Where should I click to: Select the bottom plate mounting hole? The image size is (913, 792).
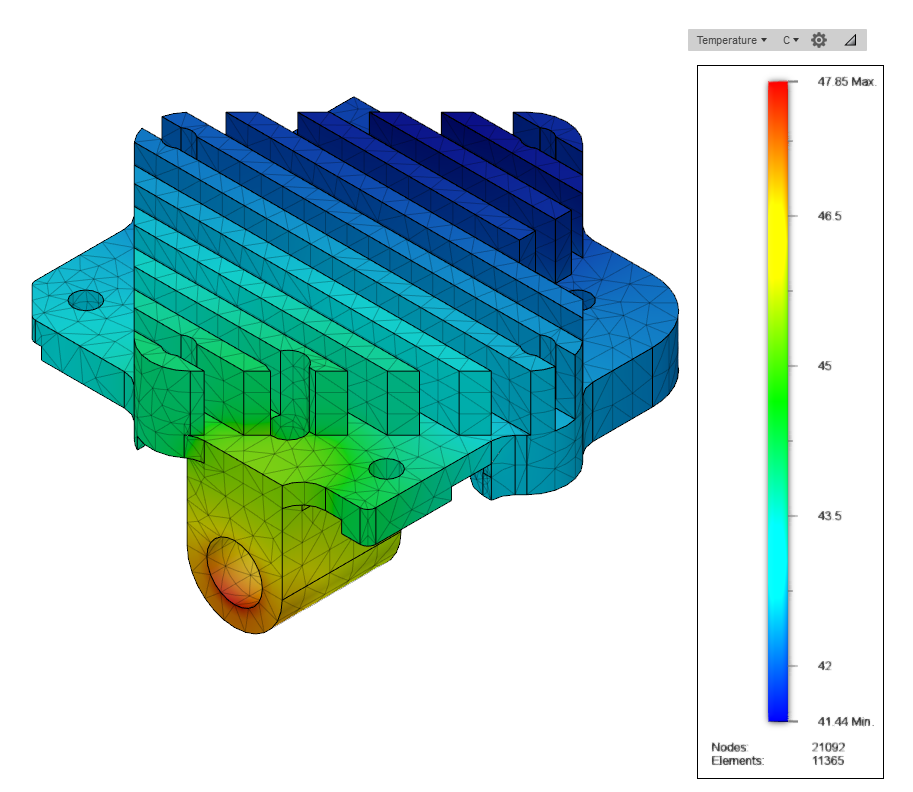(387, 469)
